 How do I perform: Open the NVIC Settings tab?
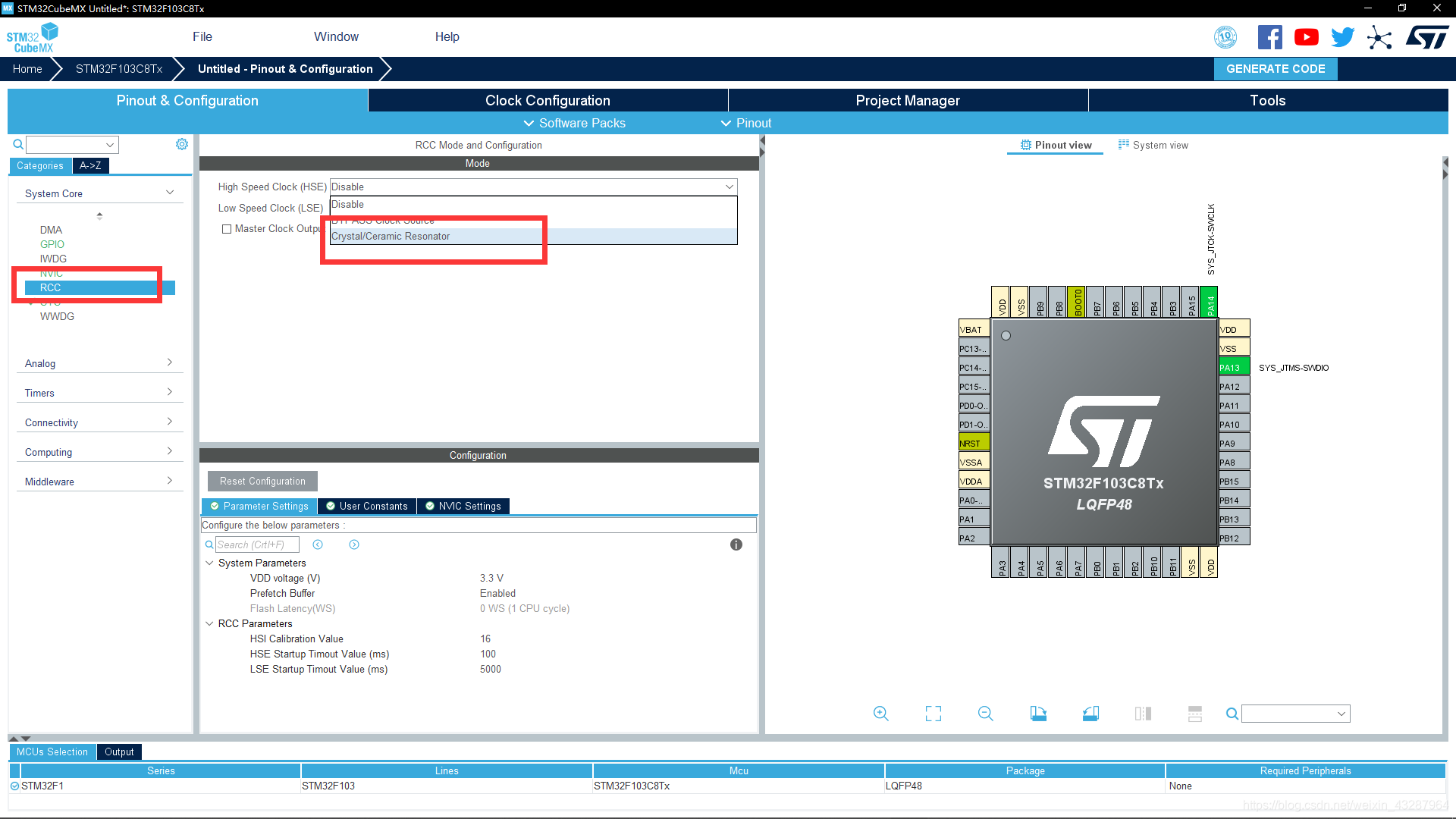pyautogui.click(x=463, y=507)
